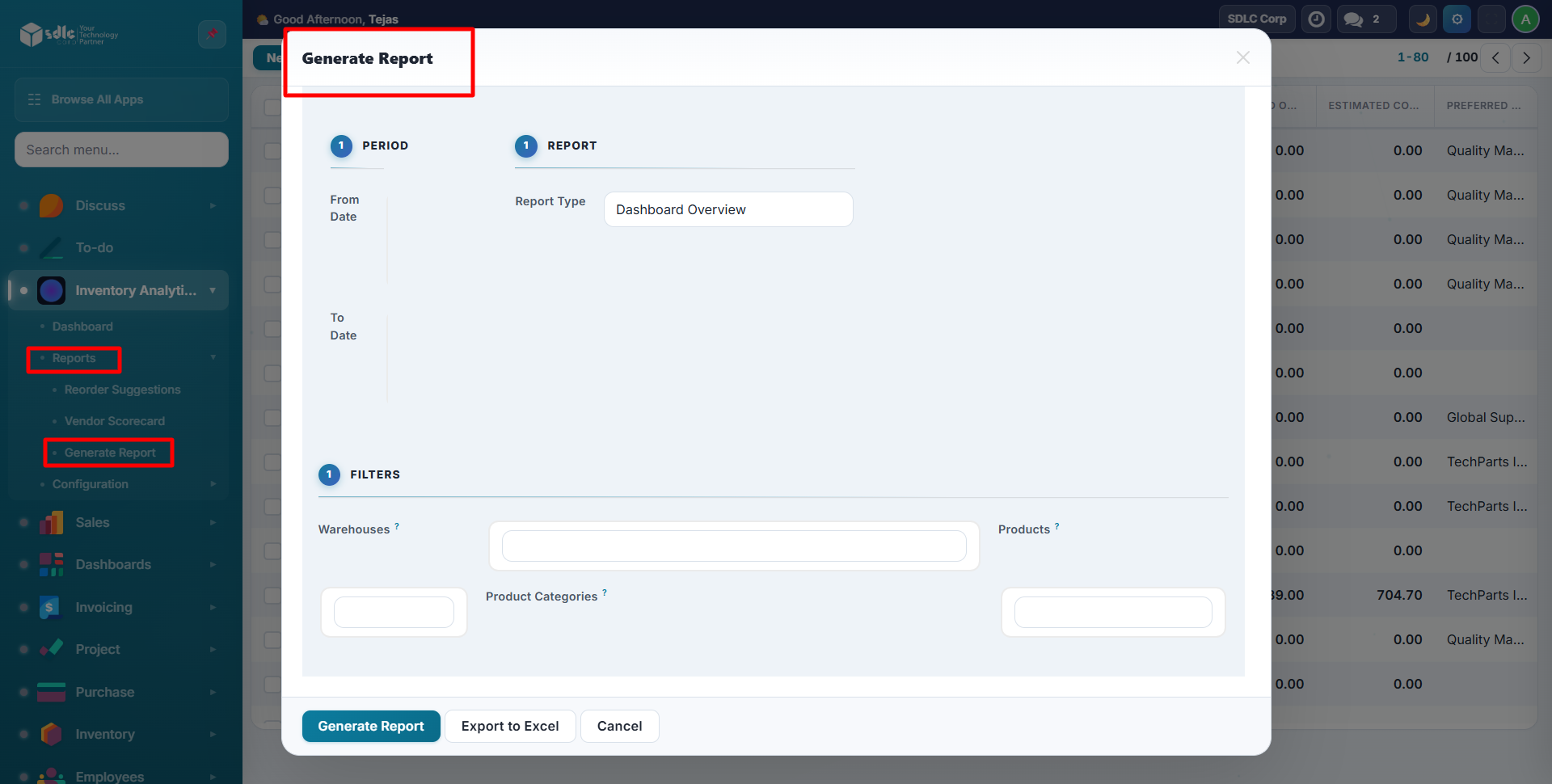Open Reorder Suggestions menu item
The image size is (1552, 784).
[x=122, y=390]
